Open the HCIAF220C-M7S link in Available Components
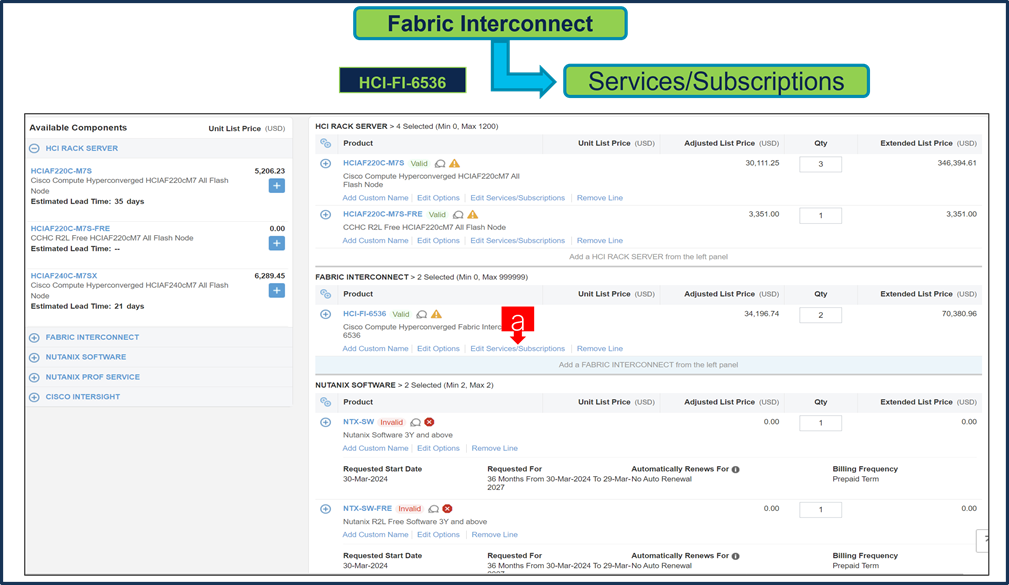The width and height of the screenshot is (1009, 585). point(61,171)
